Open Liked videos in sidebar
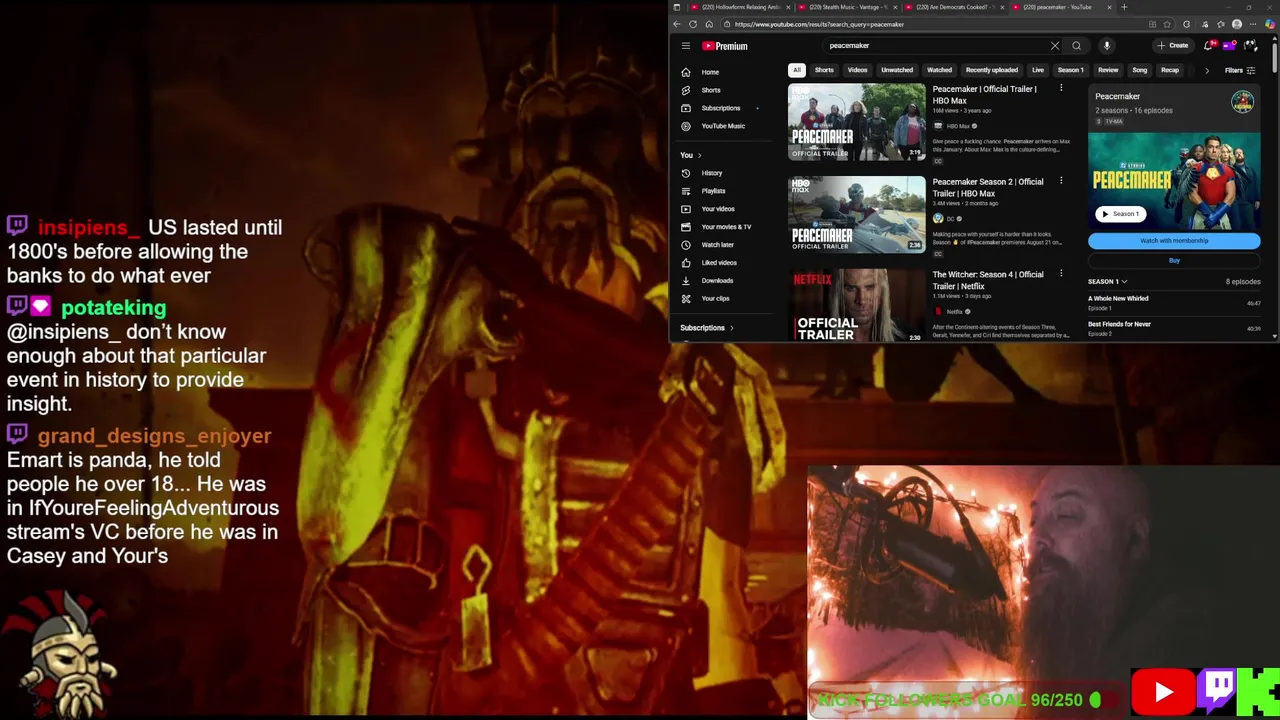This screenshot has height=720, width=1280. (x=719, y=263)
